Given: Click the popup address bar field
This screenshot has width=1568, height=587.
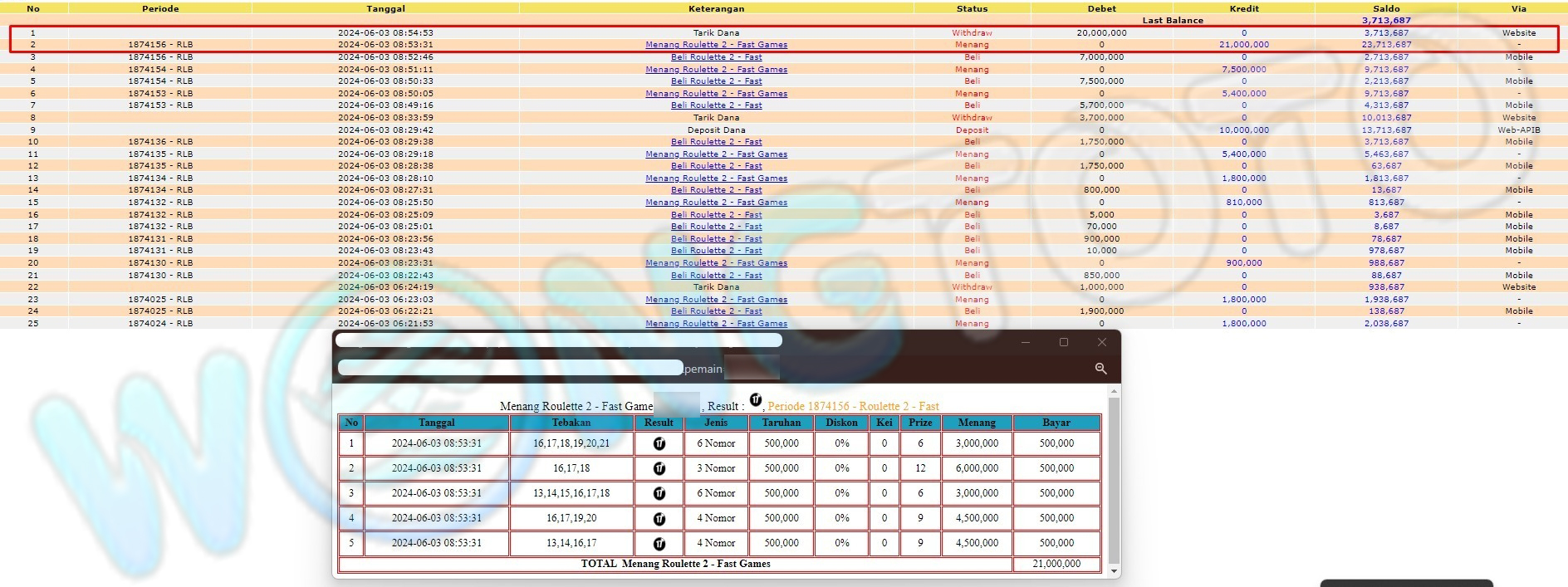Looking at the screenshot, I should coord(510,368).
